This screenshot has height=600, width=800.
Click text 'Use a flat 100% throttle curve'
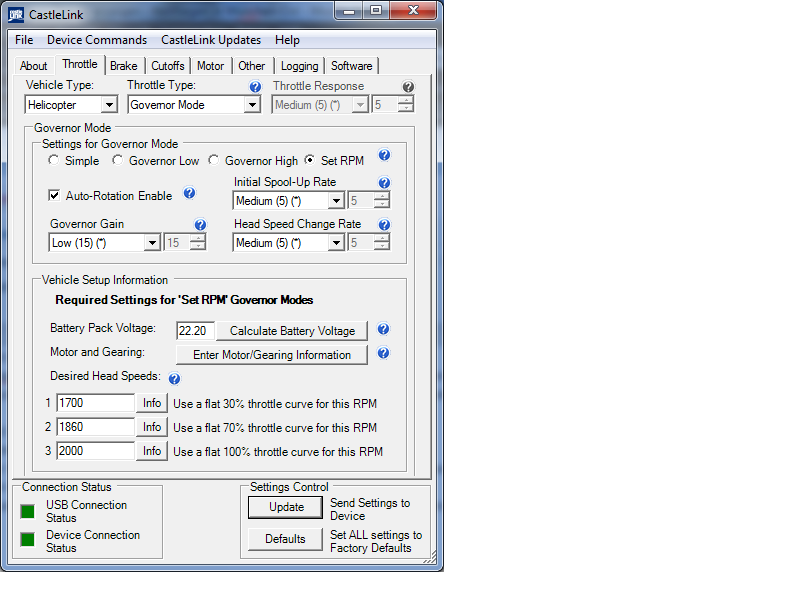(278, 452)
